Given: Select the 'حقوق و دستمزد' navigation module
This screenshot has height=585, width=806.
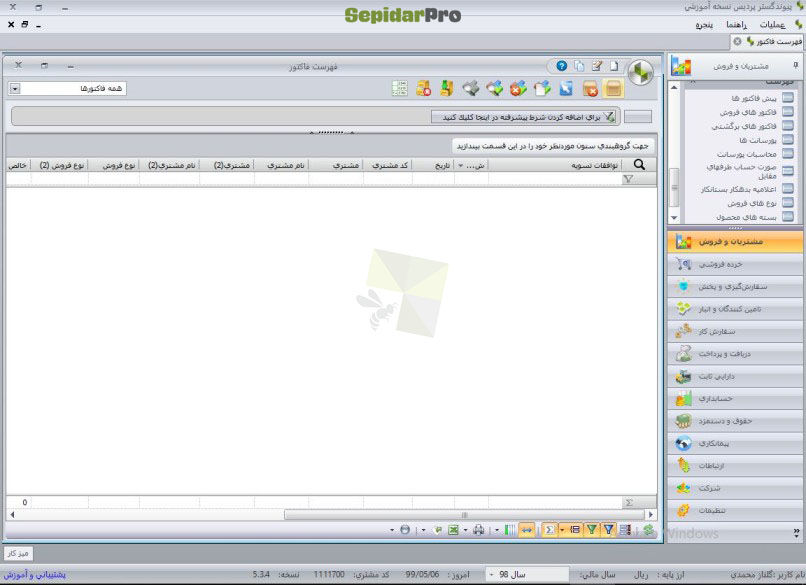Looking at the screenshot, I should click(735, 421).
